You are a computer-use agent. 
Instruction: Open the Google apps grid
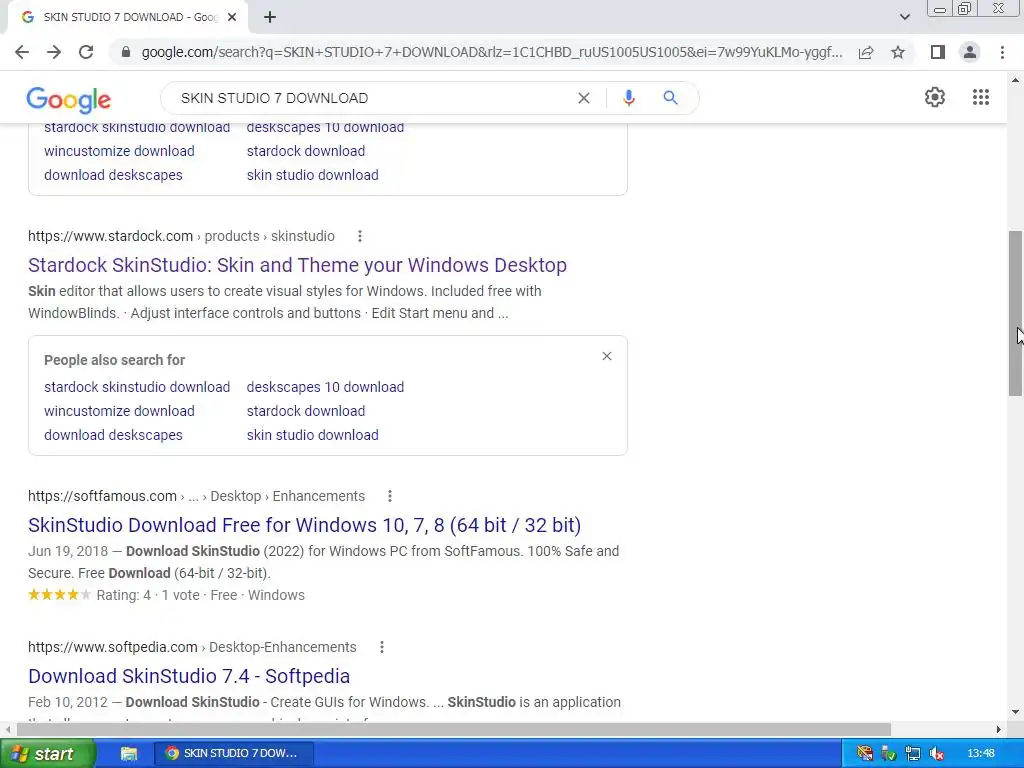[x=980, y=97]
